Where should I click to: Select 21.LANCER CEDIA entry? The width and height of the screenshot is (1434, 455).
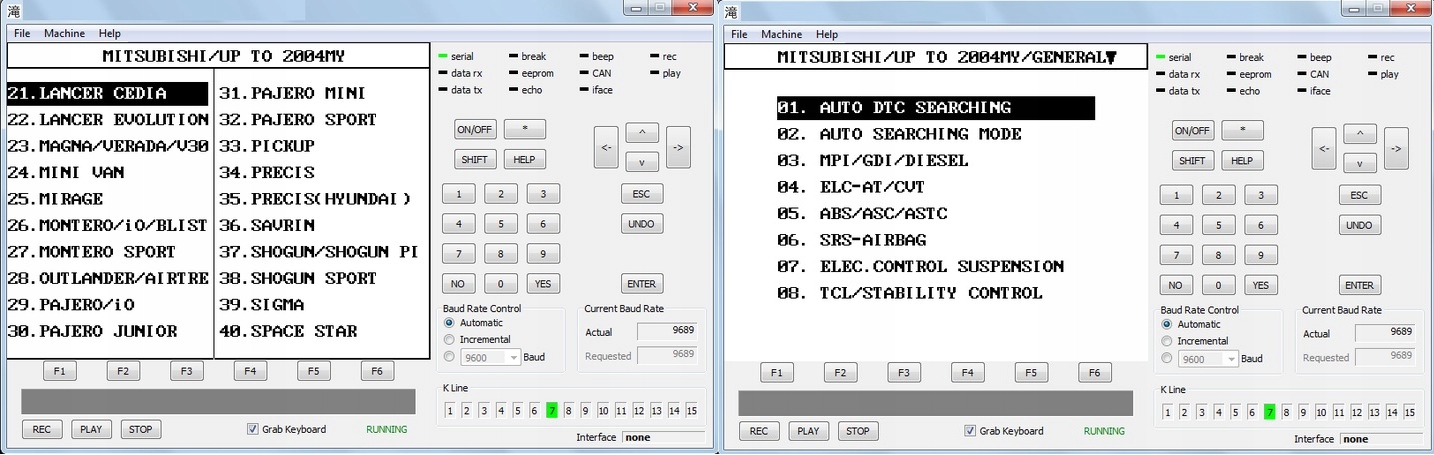coord(107,93)
